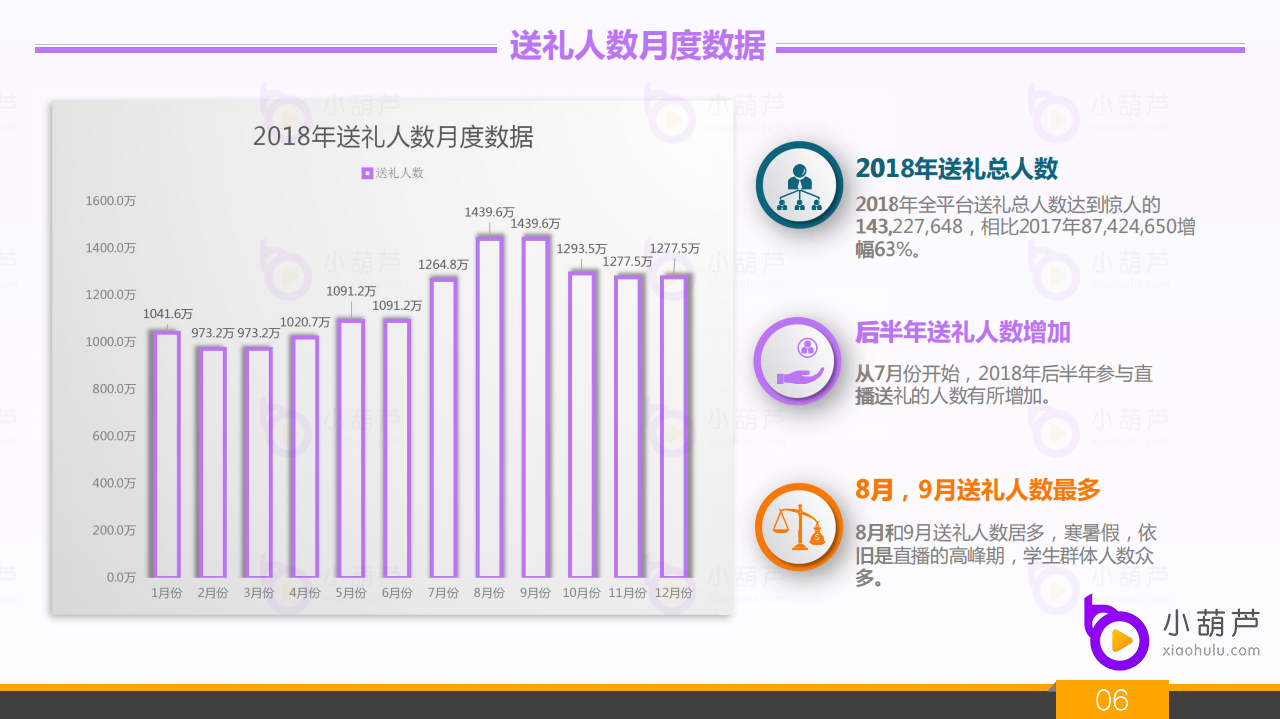Click the teal people network icon
The width and height of the screenshot is (1280, 719).
coord(797,185)
